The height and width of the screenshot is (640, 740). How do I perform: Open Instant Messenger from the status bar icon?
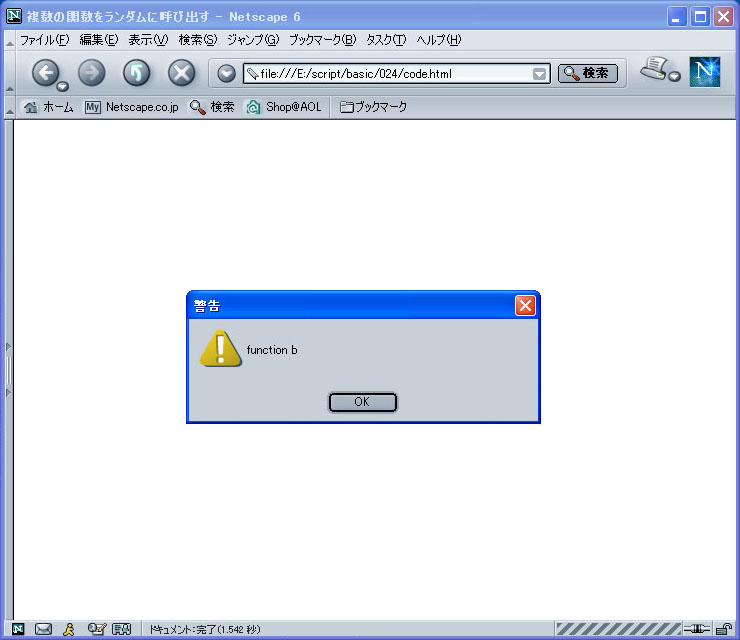pyautogui.click(x=69, y=629)
